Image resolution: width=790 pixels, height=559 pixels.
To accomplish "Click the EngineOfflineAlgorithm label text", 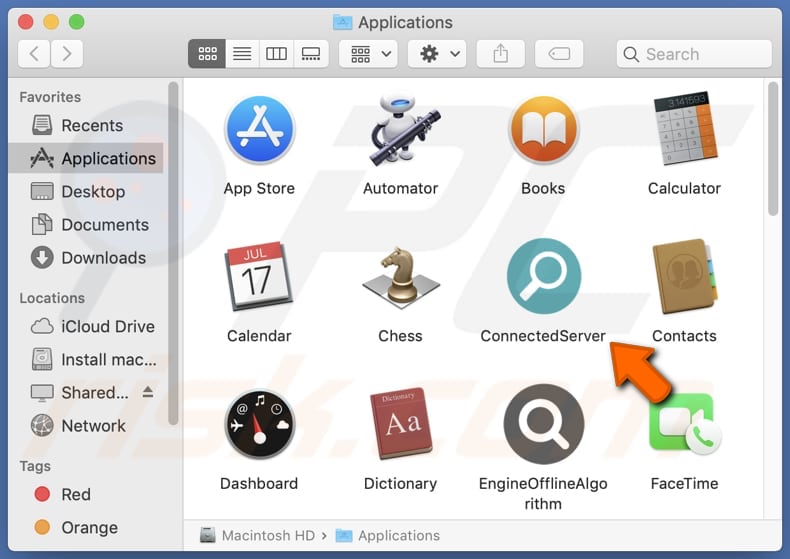I will click(x=543, y=494).
